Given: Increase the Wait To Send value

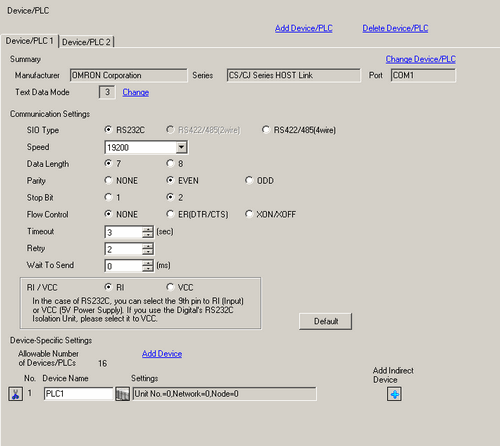Looking at the screenshot, I should [147, 263].
